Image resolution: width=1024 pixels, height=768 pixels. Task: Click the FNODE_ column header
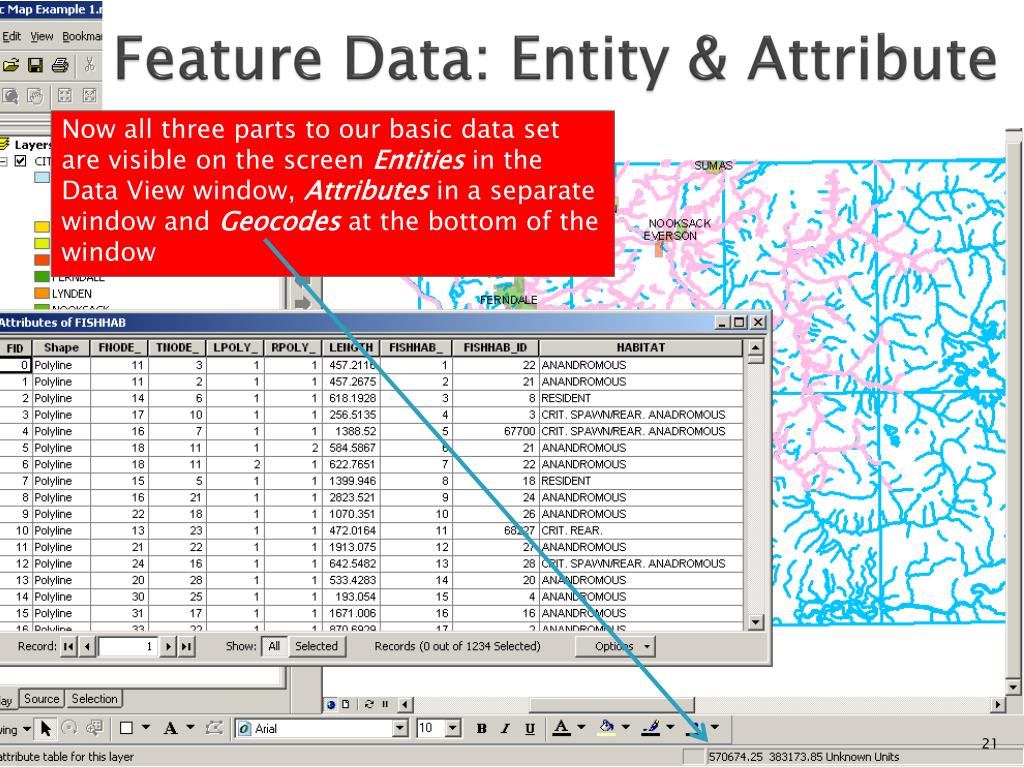click(120, 347)
